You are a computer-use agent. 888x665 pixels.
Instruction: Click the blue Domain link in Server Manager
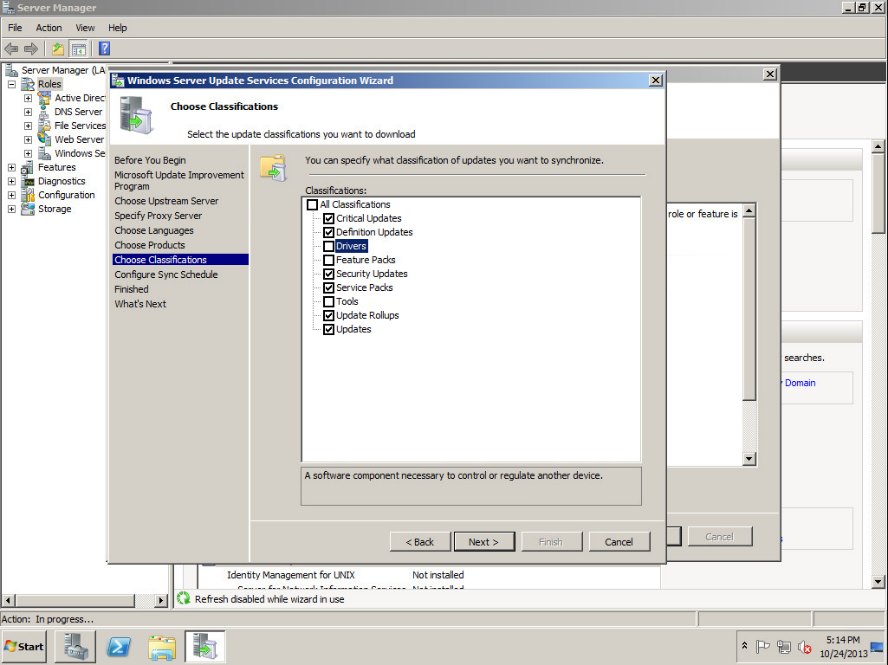(x=800, y=383)
